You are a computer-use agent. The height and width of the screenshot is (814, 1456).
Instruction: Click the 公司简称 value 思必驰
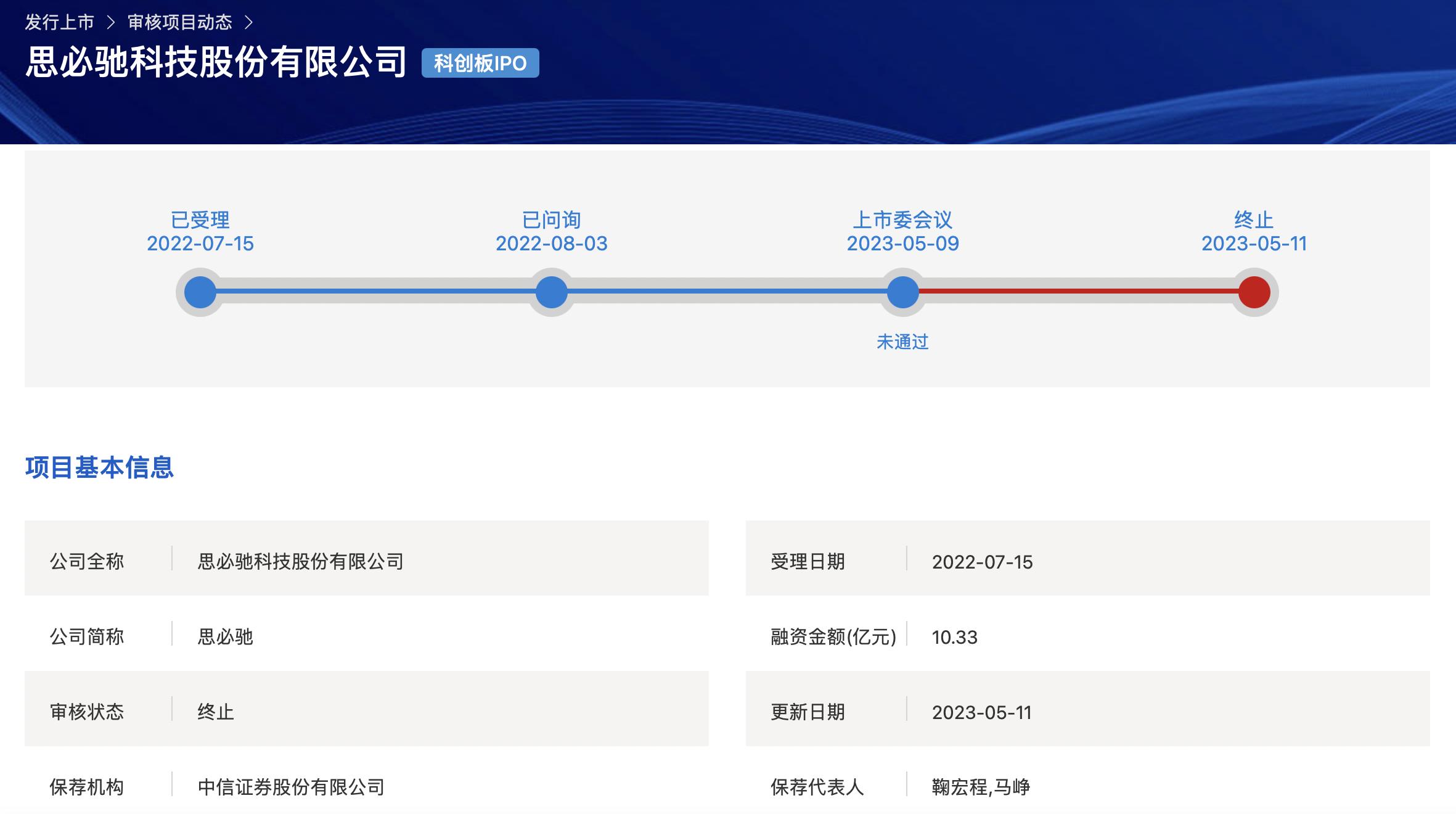[x=226, y=637]
